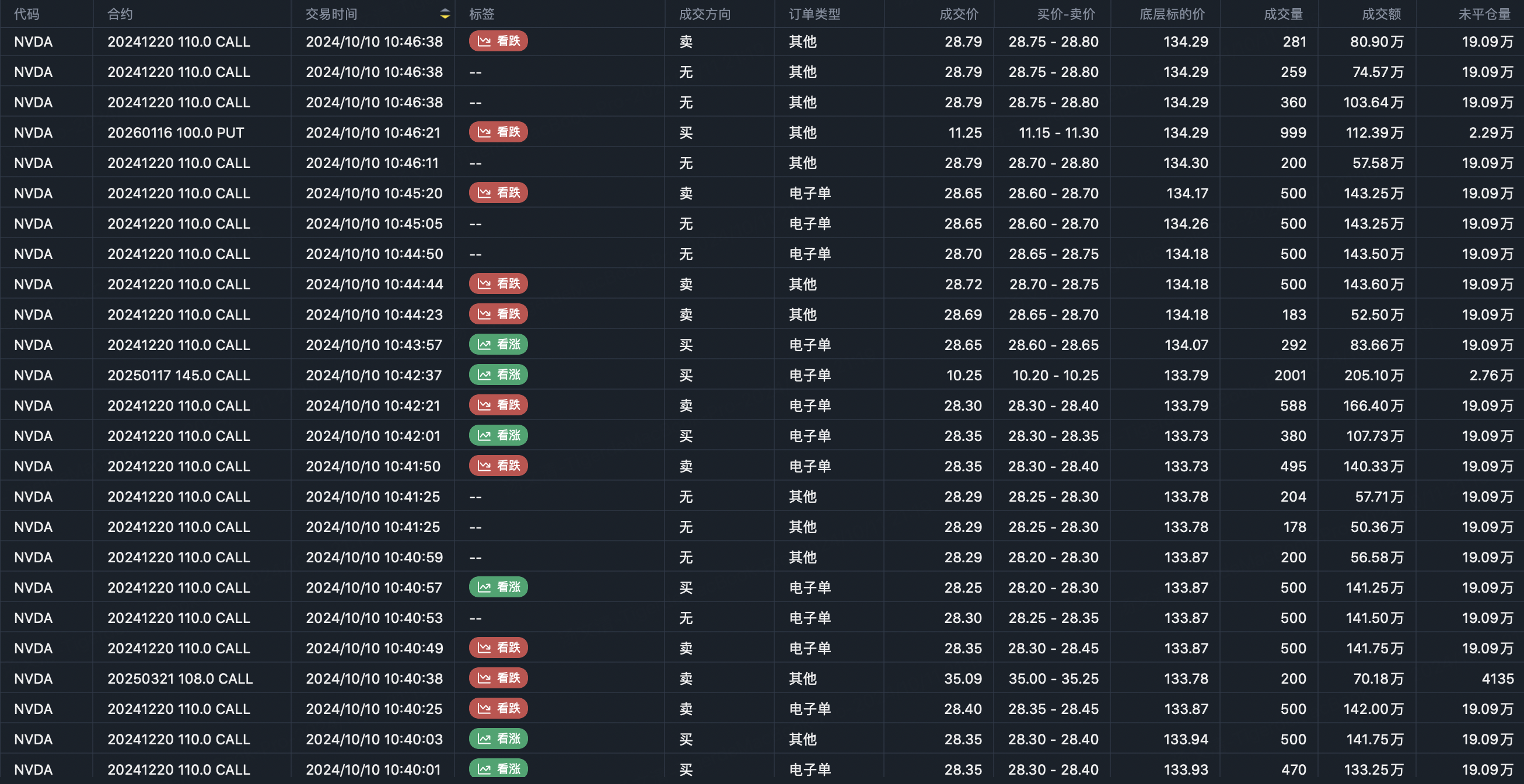Screen dimensions: 1524x784
Task: Click the open interest value 2.29万
Action: click(1491, 132)
